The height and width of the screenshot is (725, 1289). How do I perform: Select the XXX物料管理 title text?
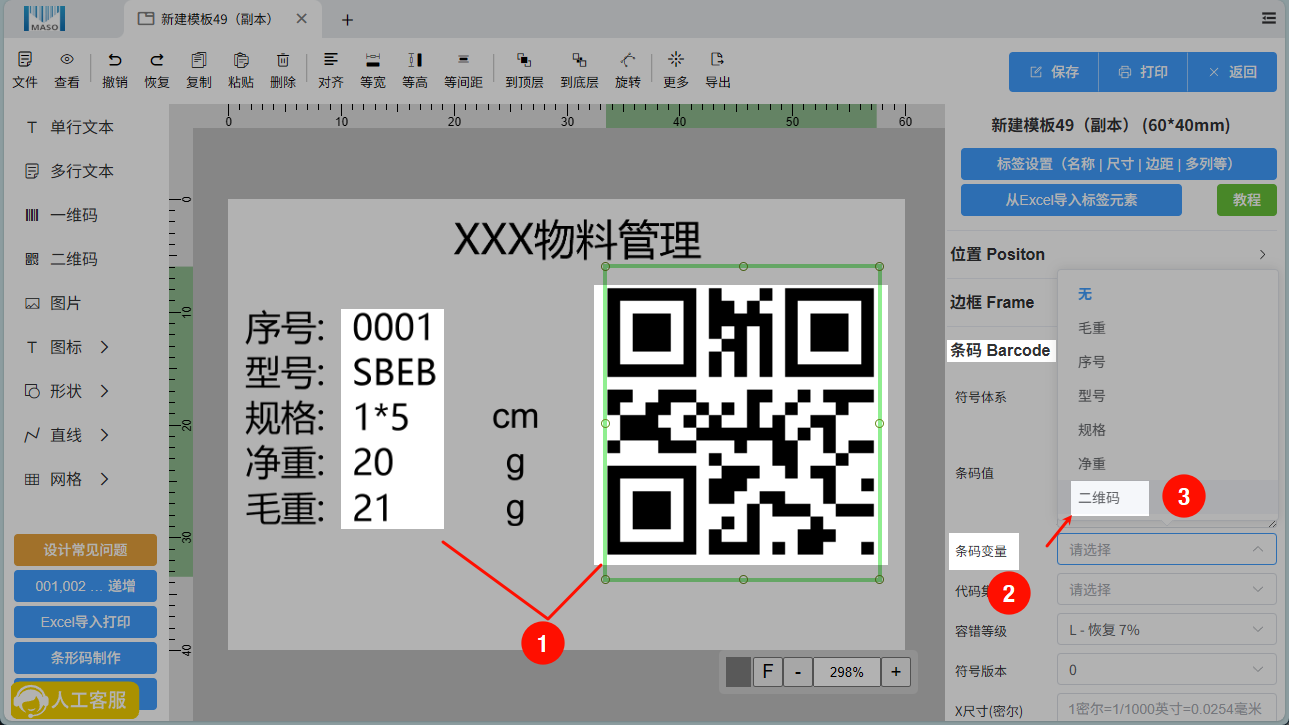pyautogui.click(x=577, y=240)
